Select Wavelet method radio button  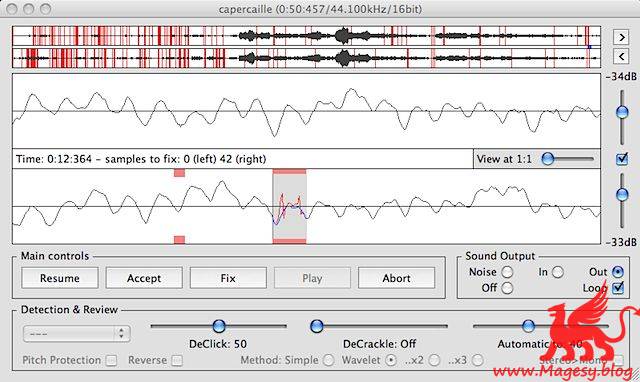tap(391, 360)
